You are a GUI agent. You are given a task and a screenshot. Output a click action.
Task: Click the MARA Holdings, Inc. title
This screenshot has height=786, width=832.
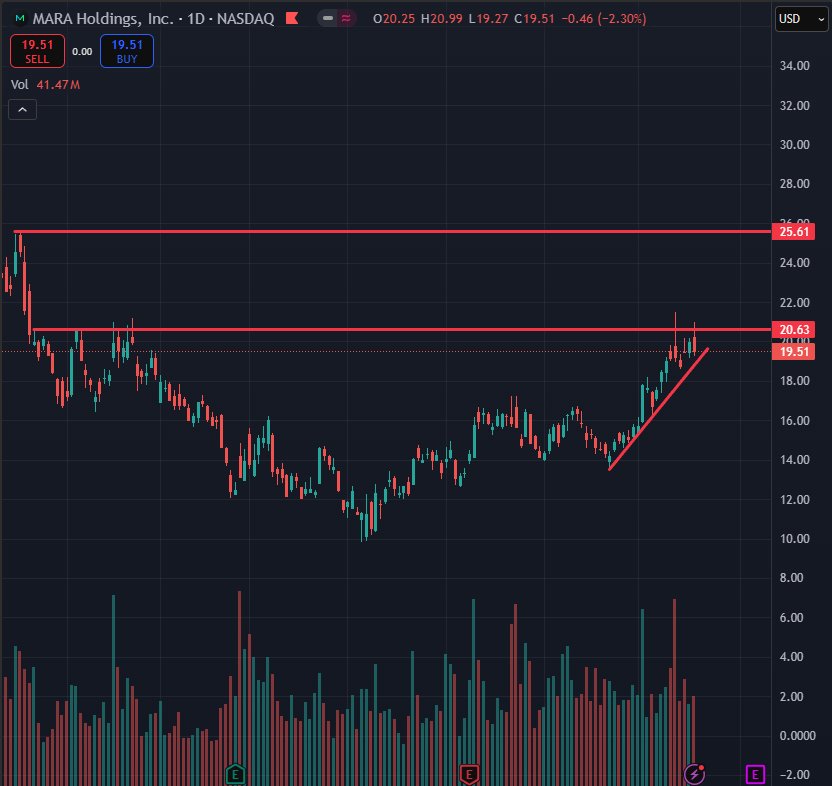click(x=103, y=19)
